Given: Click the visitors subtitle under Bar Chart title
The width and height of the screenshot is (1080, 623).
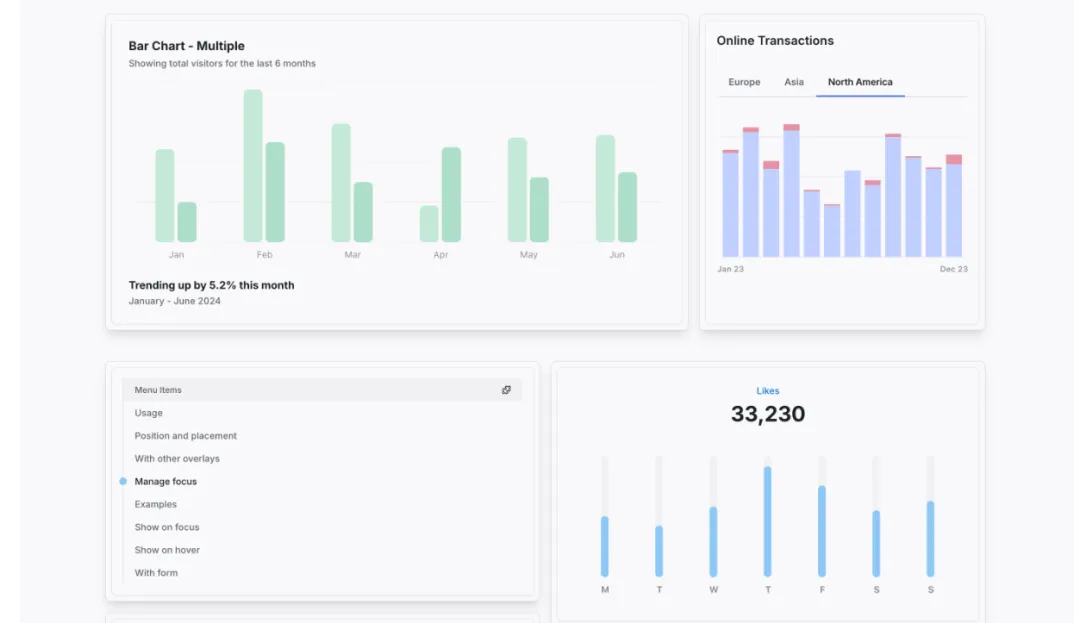Looking at the screenshot, I should pyautogui.click(x=222, y=63).
